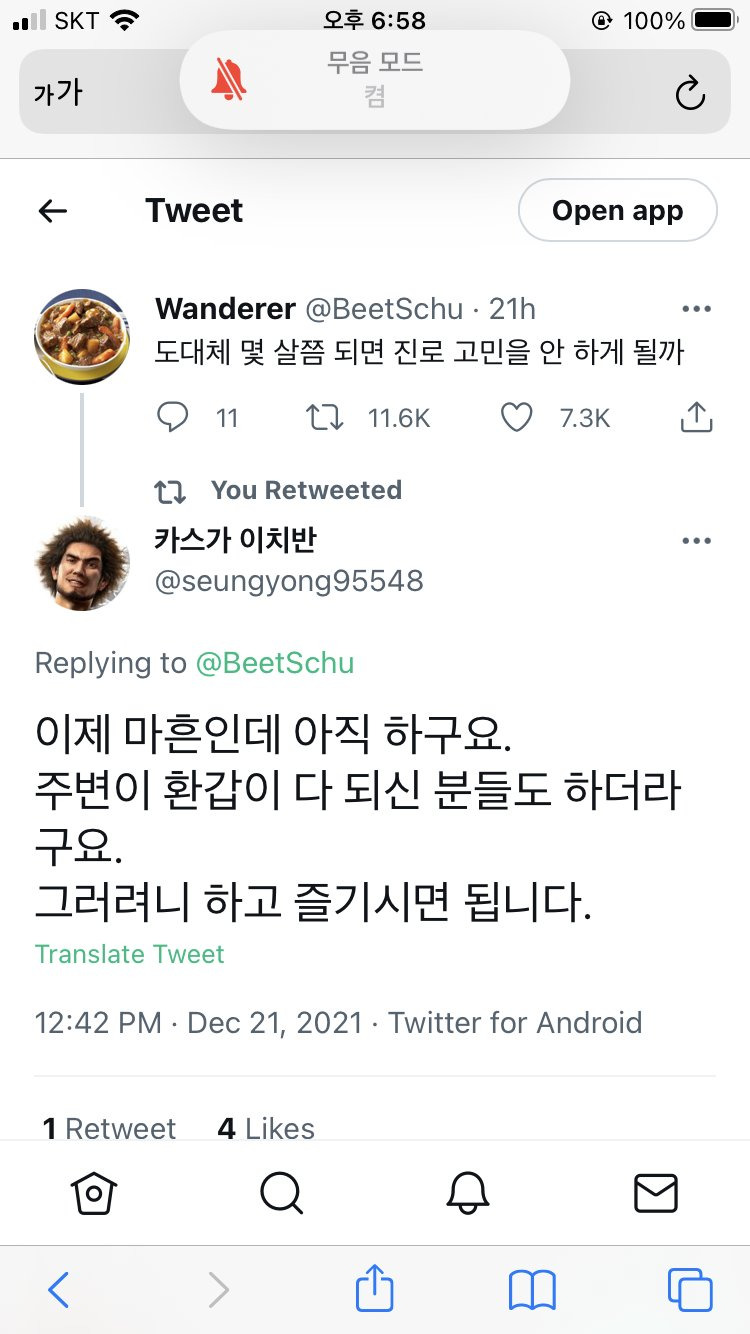Open Direct Messages envelope icon
This screenshot has width=750, height=1334.
coord(656,1192)
